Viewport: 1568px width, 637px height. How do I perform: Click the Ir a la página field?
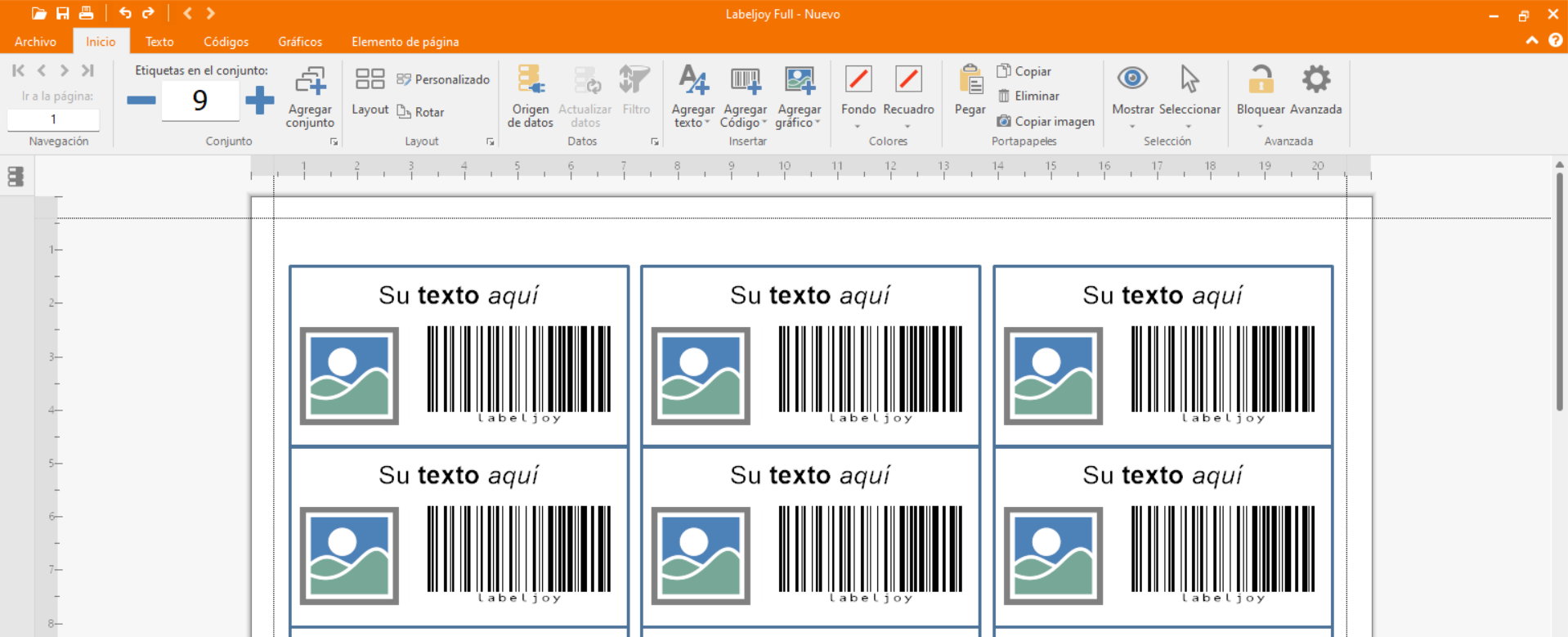(x=53, y=119)
